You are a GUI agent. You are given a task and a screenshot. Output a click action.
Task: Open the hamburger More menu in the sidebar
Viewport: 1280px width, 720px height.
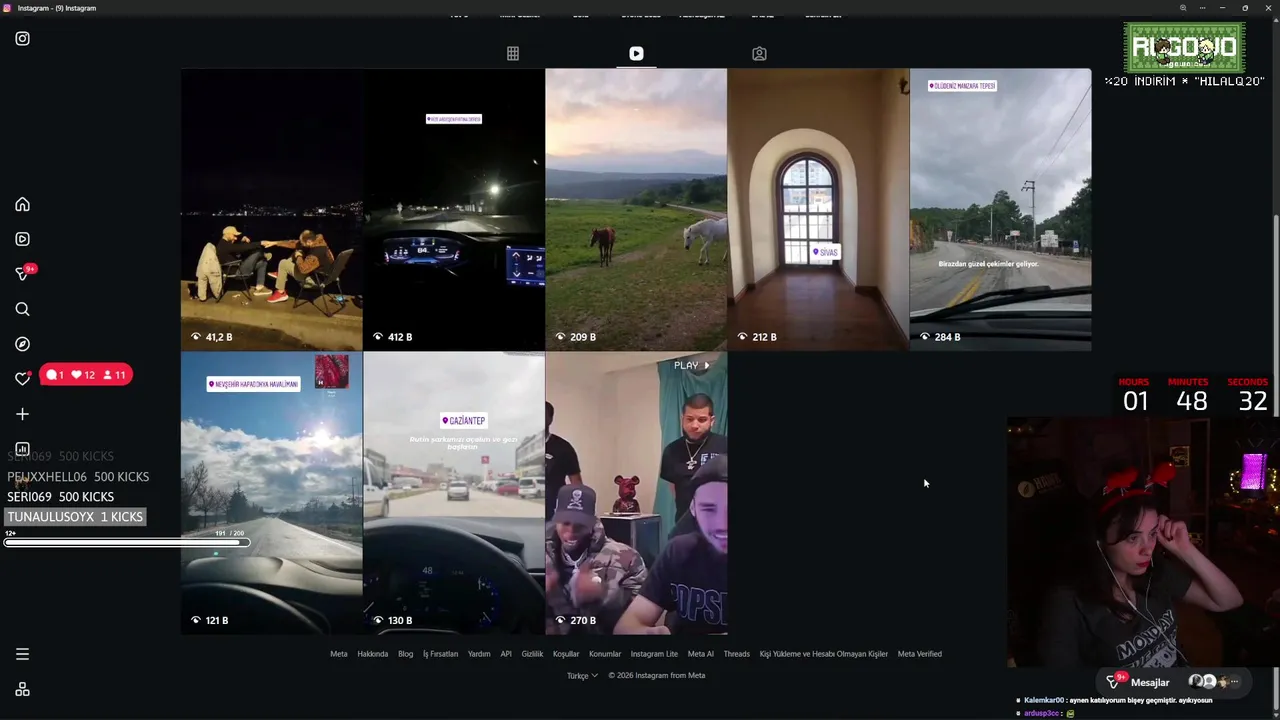(x=22, y=654)
